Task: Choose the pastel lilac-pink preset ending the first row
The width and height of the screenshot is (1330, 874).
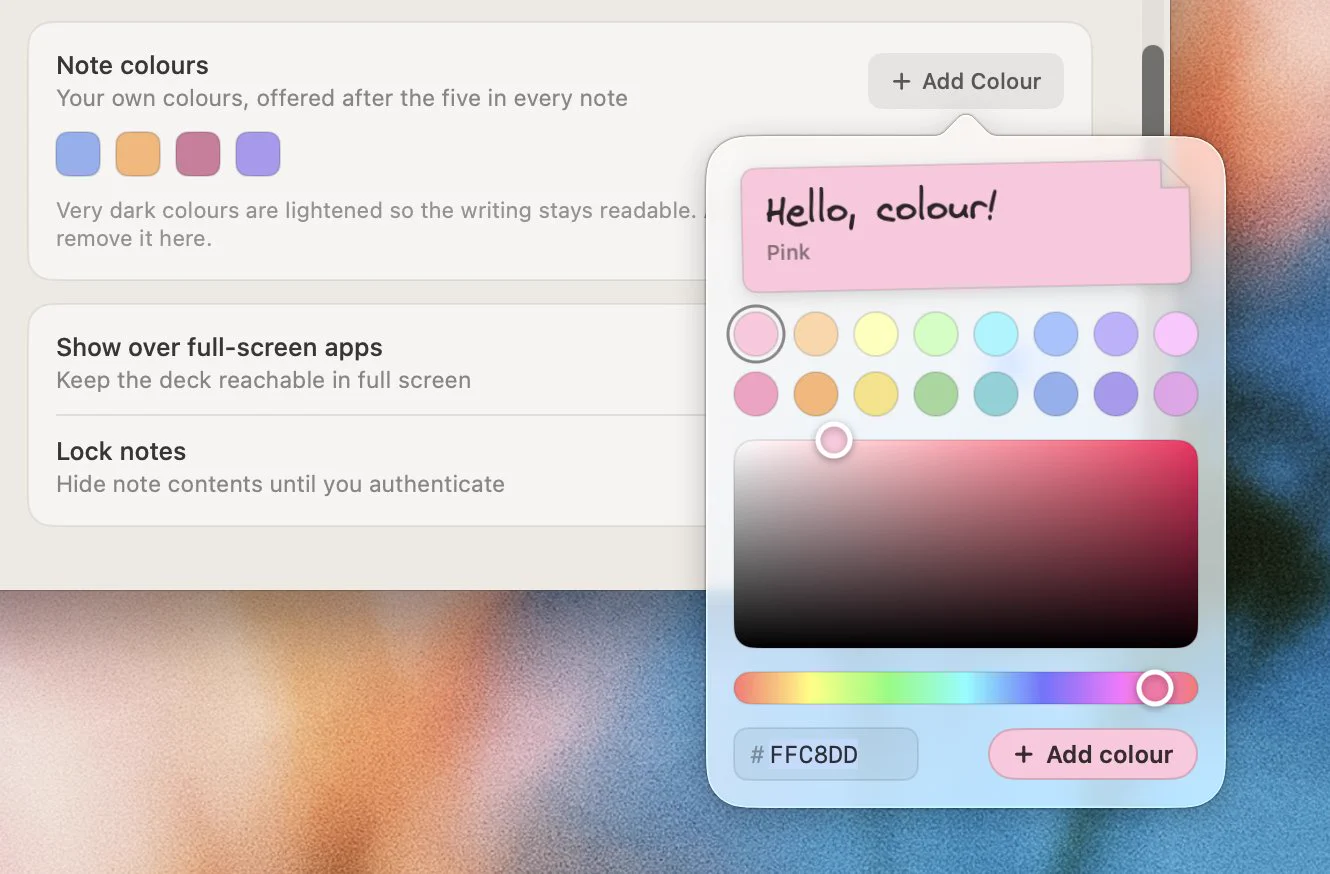Action: [x=1176, y=334]
